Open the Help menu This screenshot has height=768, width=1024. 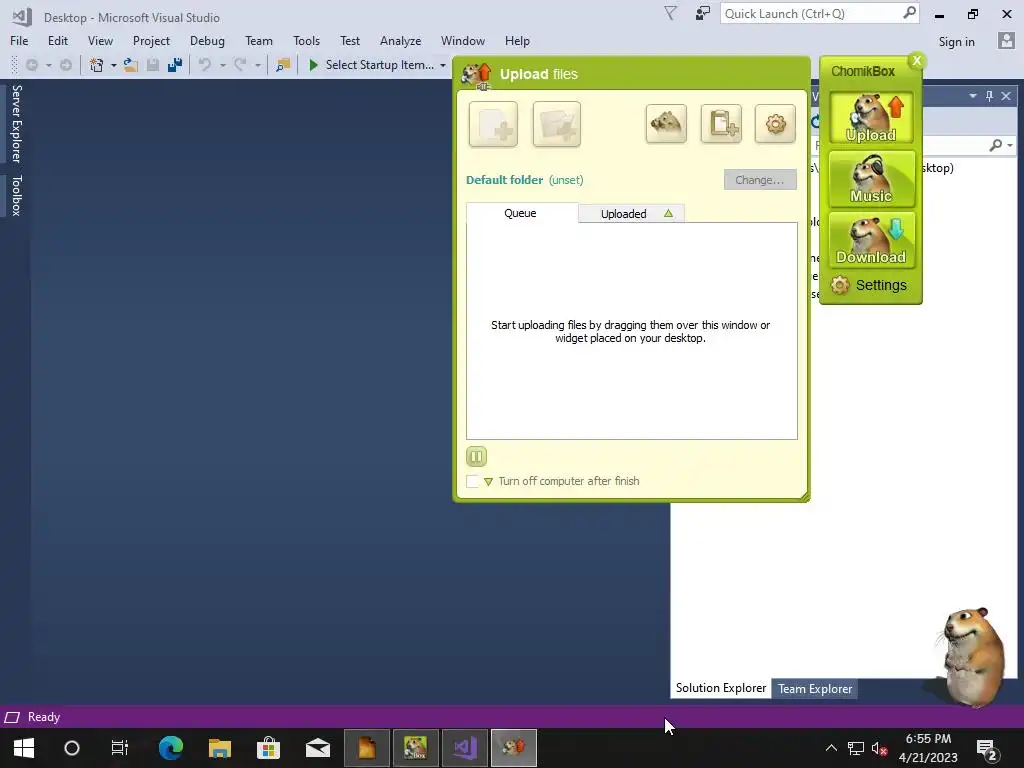[x=517, y=40]
